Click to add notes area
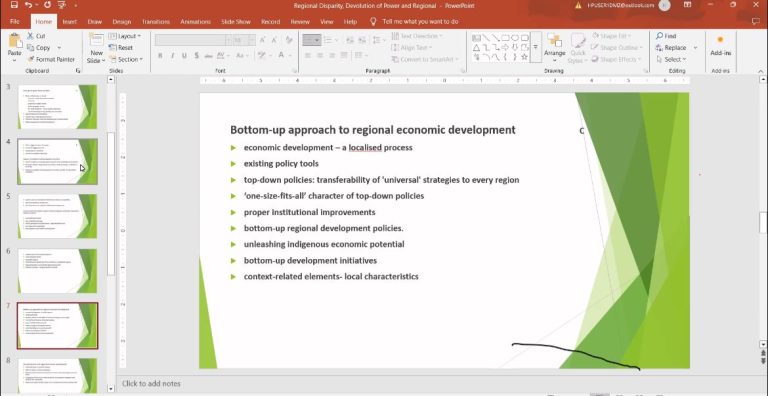 pos(151,384)
